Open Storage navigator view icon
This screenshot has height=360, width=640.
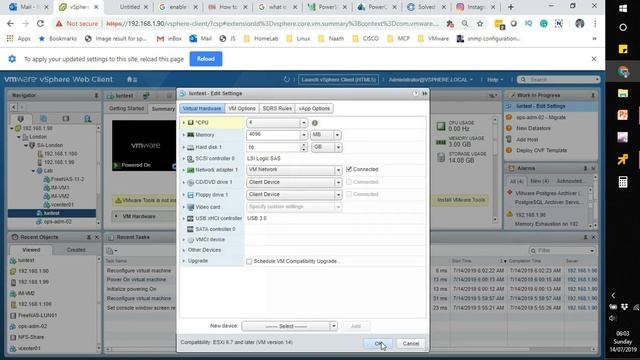(65, 119)
